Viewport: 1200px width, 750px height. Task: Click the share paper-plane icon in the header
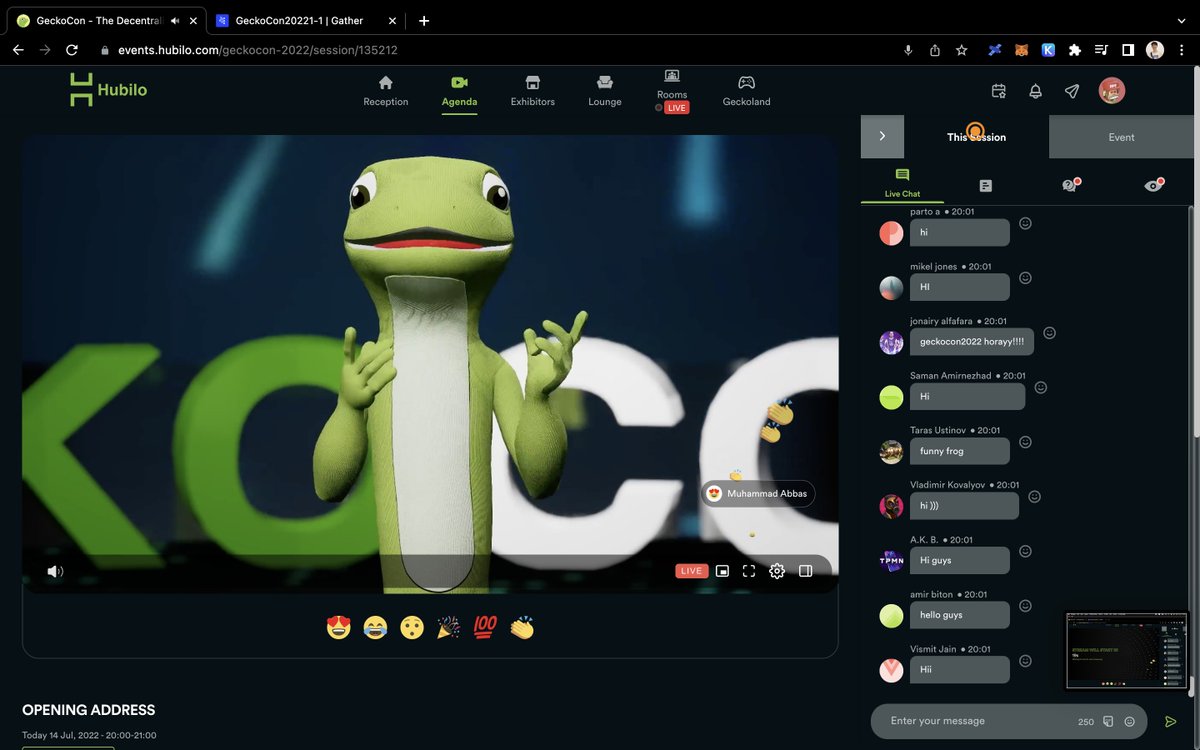point(1071,91)
